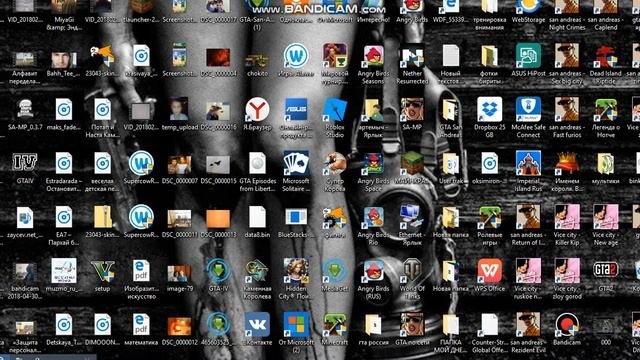The width and height of the screenshot is (640, 360).
Task: Select the temp_upload picture
Action: [x=180, y=109]
